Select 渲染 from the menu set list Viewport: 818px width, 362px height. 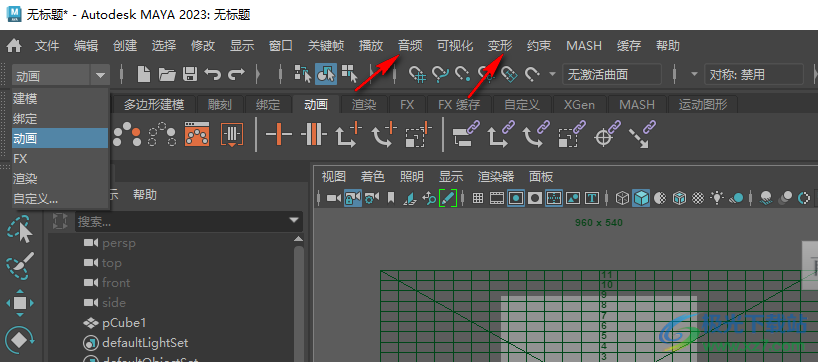click(61, 178)
